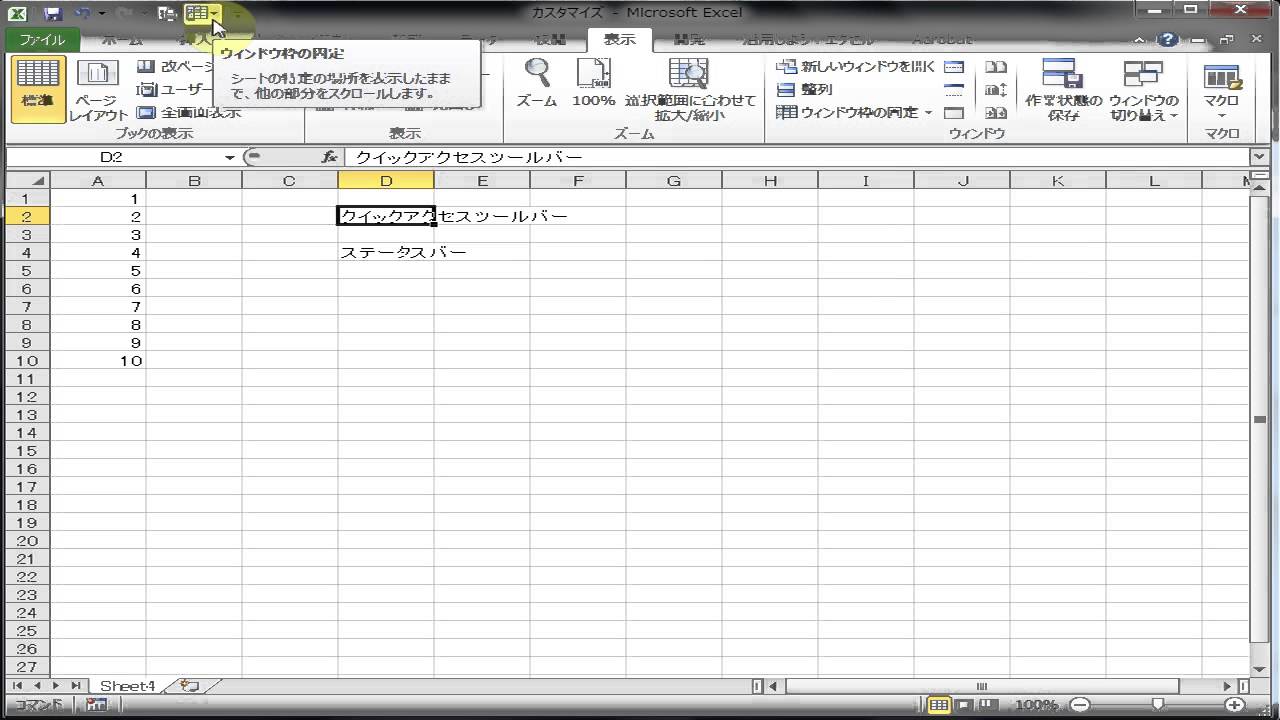Click the Undo icon in Quick Access Toolbar
Image resolution: width=1280 pixels, height=720 pixels.
(x=83, y=14)
